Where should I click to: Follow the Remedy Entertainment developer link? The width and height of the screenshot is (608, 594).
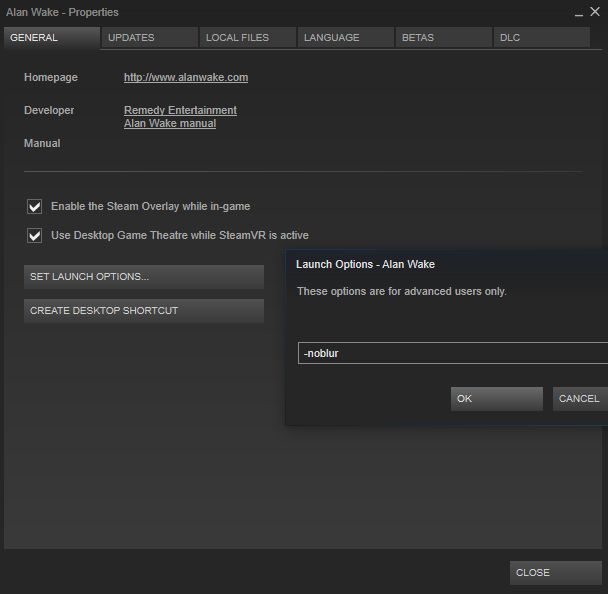[x=180, y=111]
